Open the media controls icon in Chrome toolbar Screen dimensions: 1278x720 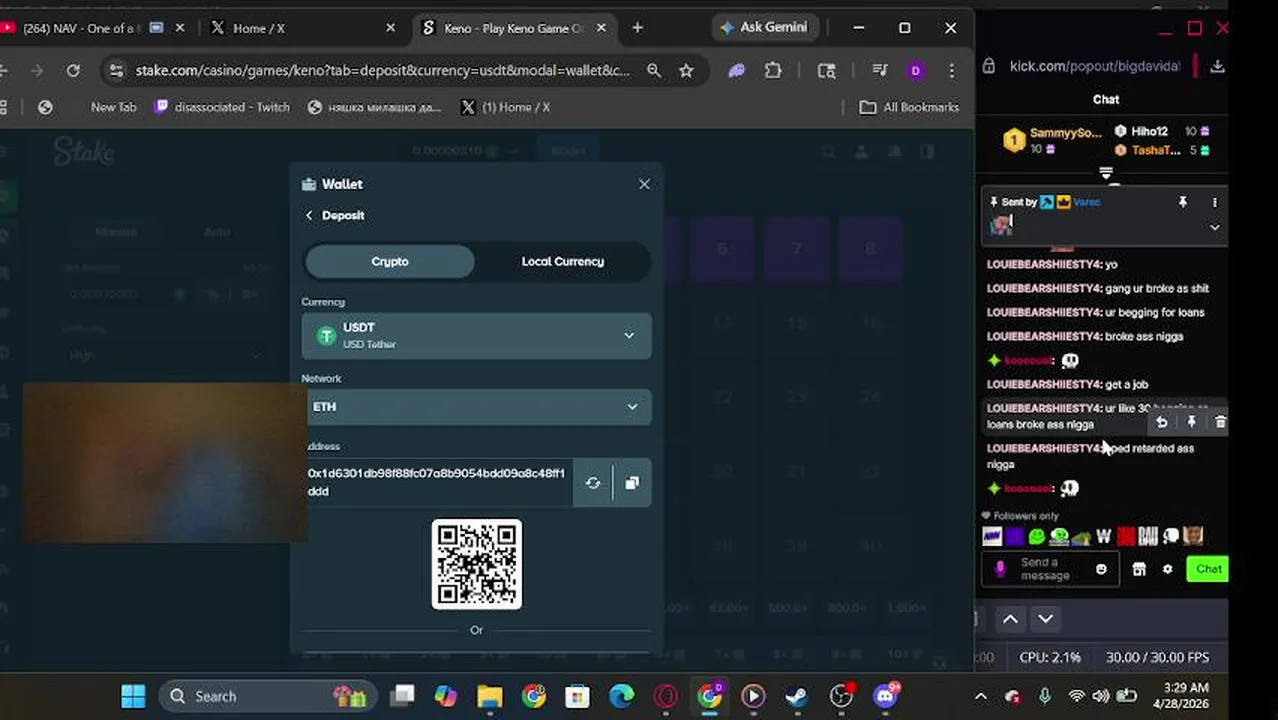880,70
